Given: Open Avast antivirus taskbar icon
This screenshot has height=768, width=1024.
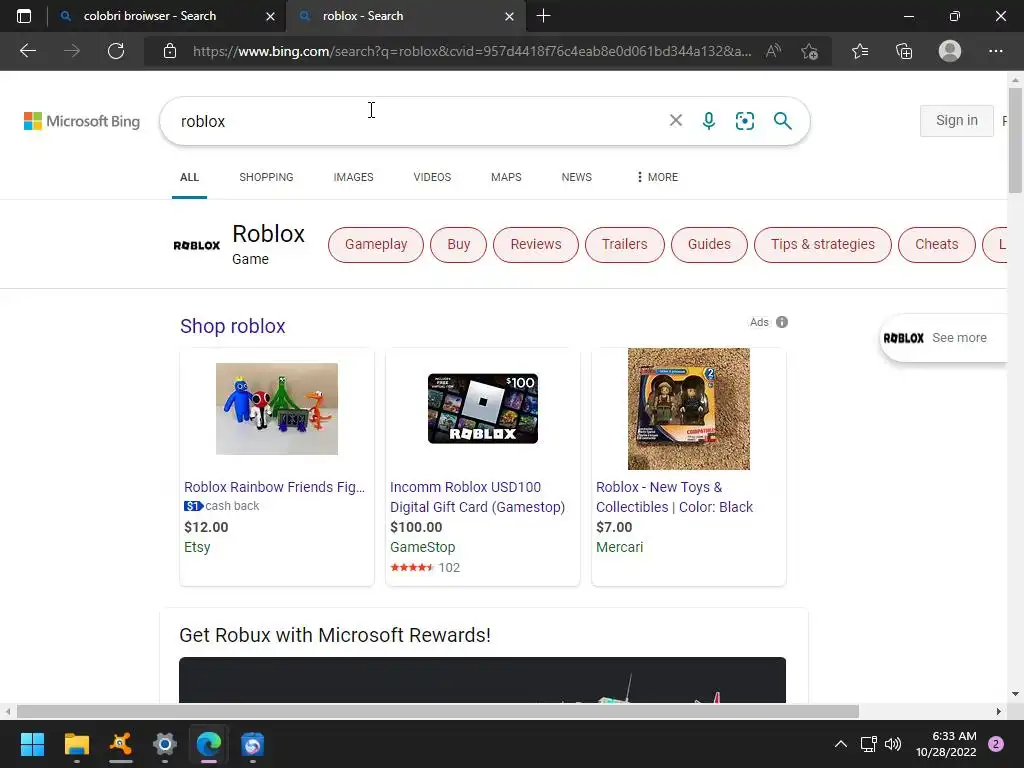Looking at the screenshot, I should coord(121,744).
